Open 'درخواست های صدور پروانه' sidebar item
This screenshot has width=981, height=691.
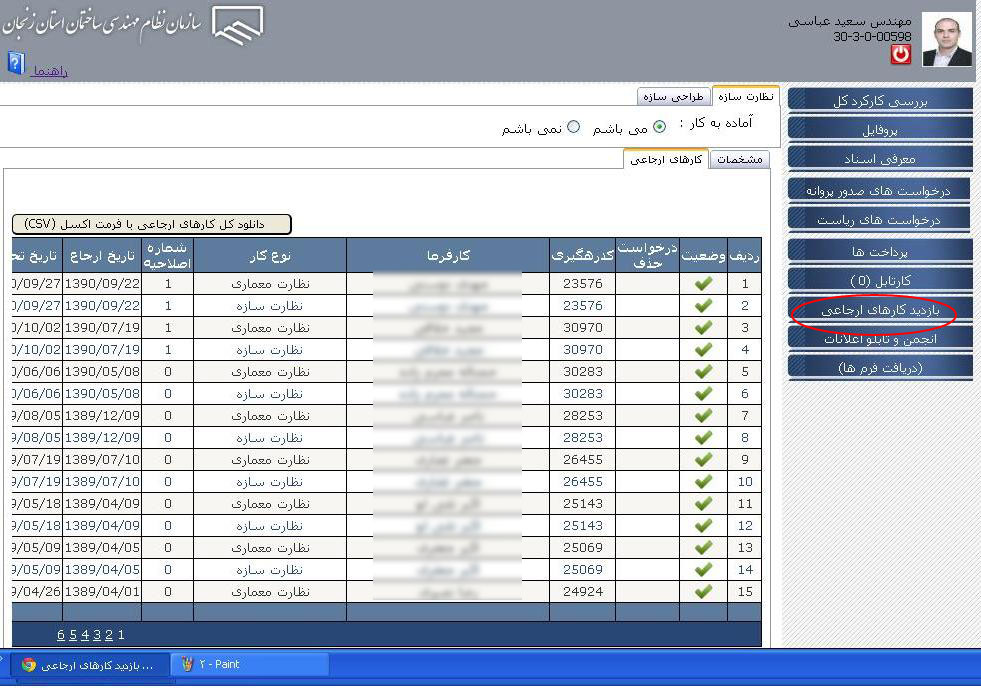880,190
